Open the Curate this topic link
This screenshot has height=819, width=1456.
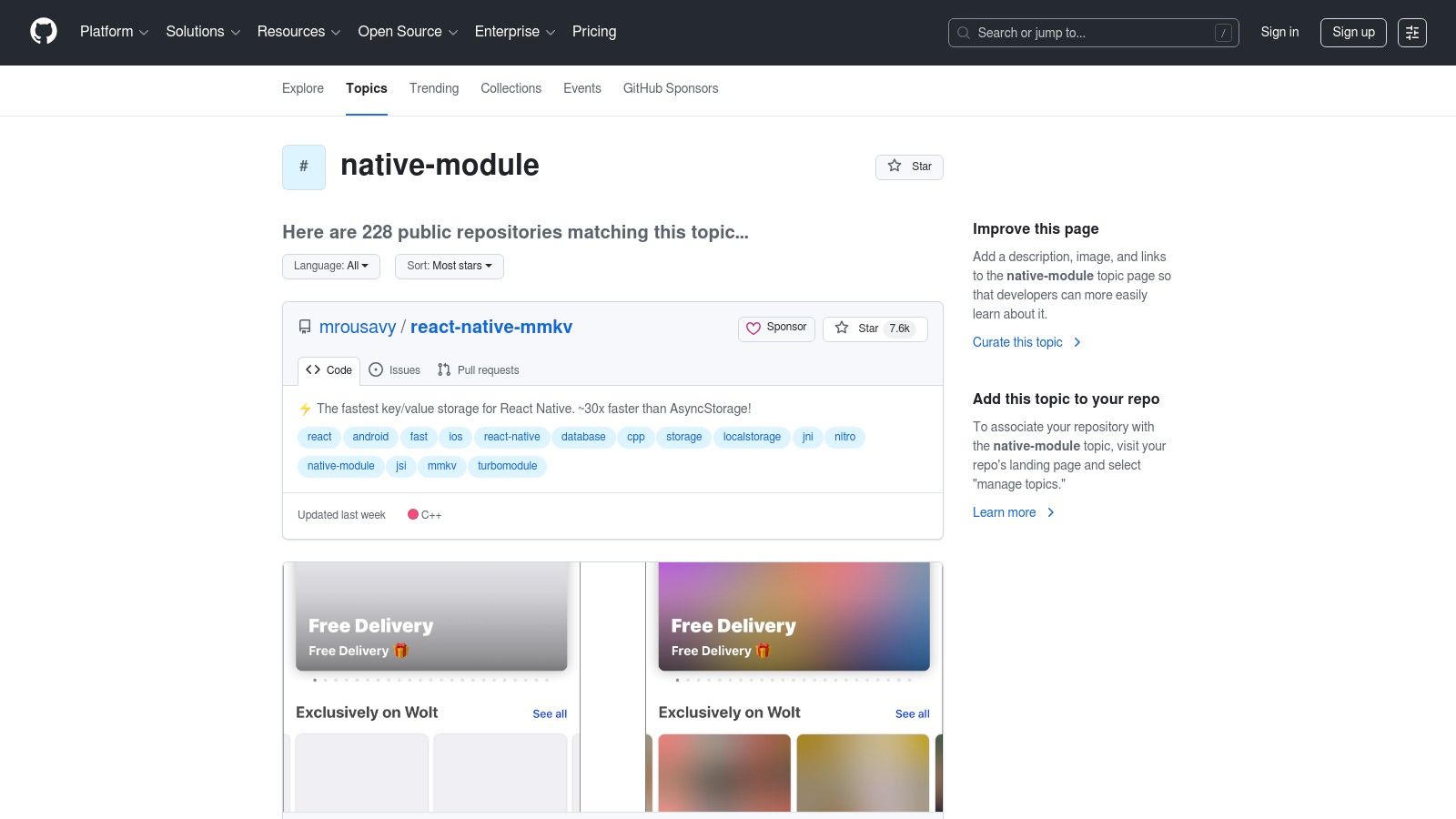[1017, 342]
